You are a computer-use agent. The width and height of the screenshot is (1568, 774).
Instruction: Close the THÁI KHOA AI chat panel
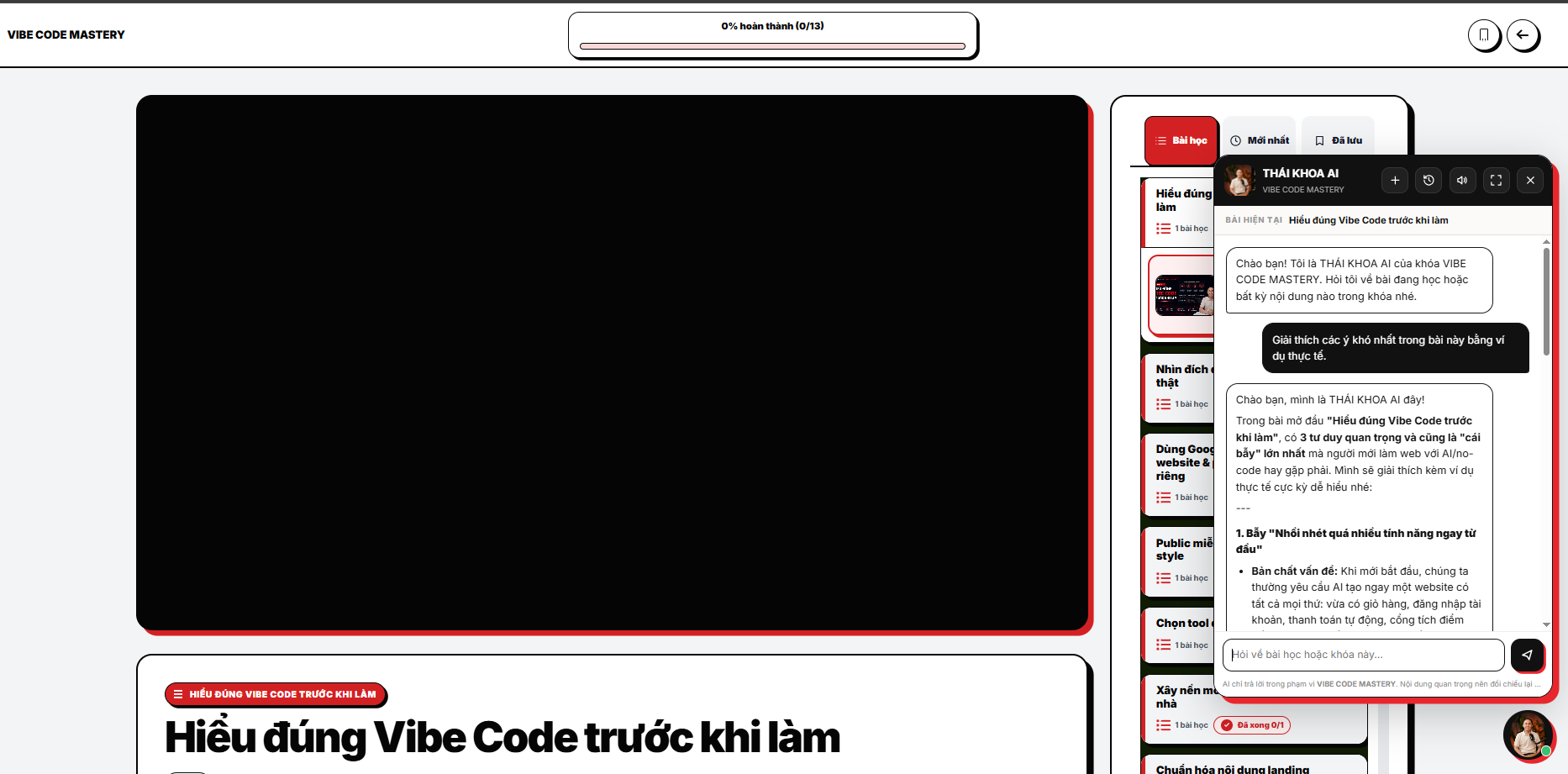(1530, 180)
